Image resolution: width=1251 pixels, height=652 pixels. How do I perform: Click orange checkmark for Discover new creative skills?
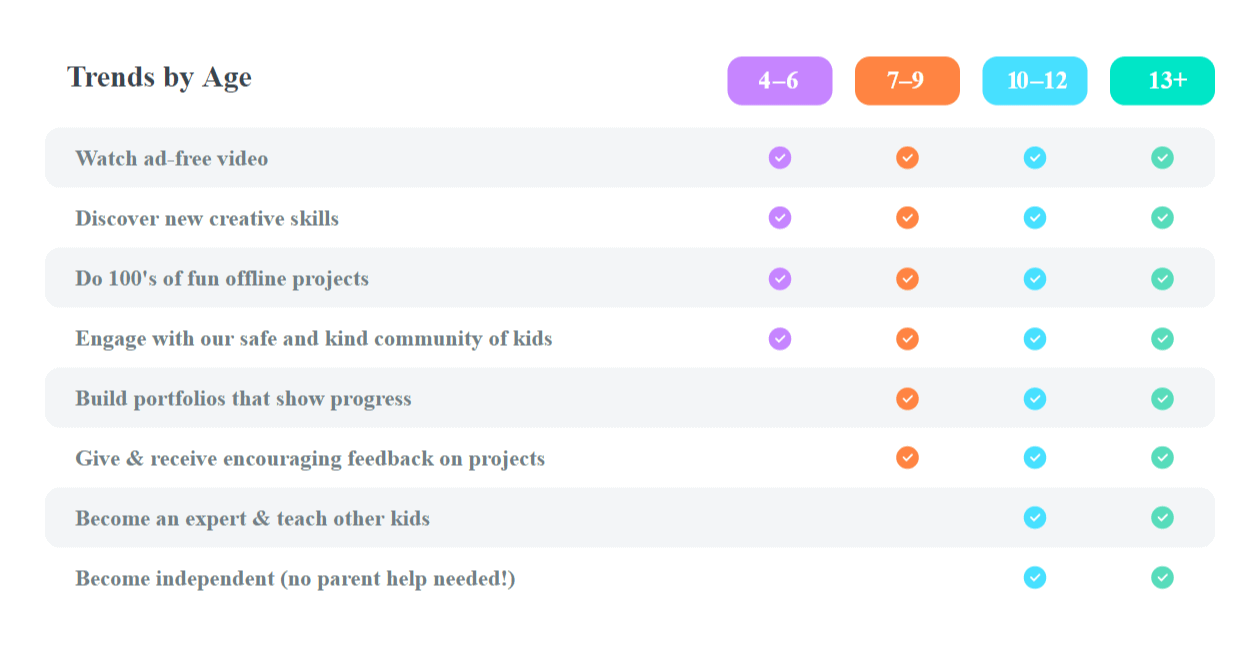point(907,218)
